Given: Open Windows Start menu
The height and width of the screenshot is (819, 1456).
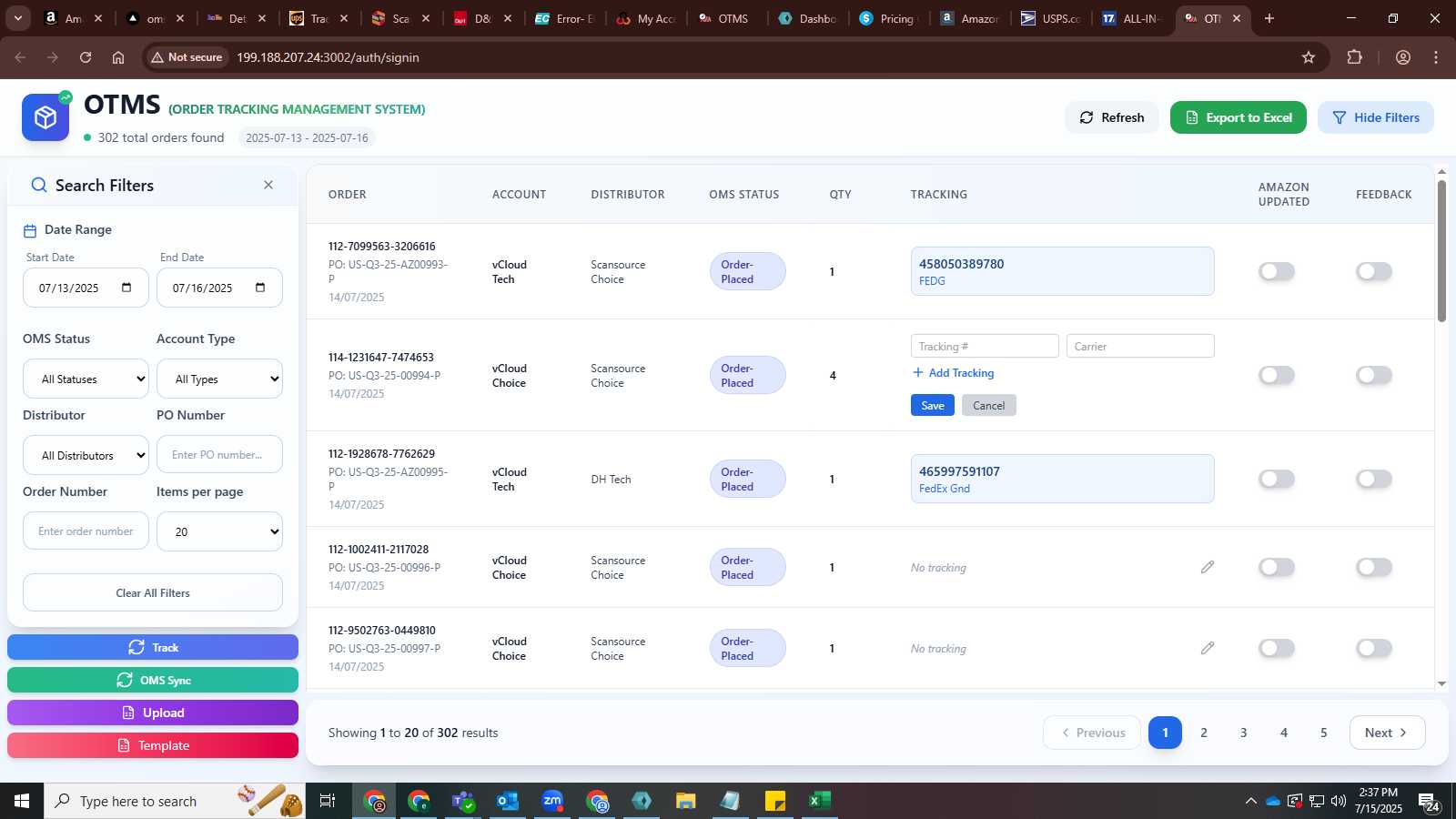Looking at the screenshot, I should pyautogui.click(x=22, y=801).
